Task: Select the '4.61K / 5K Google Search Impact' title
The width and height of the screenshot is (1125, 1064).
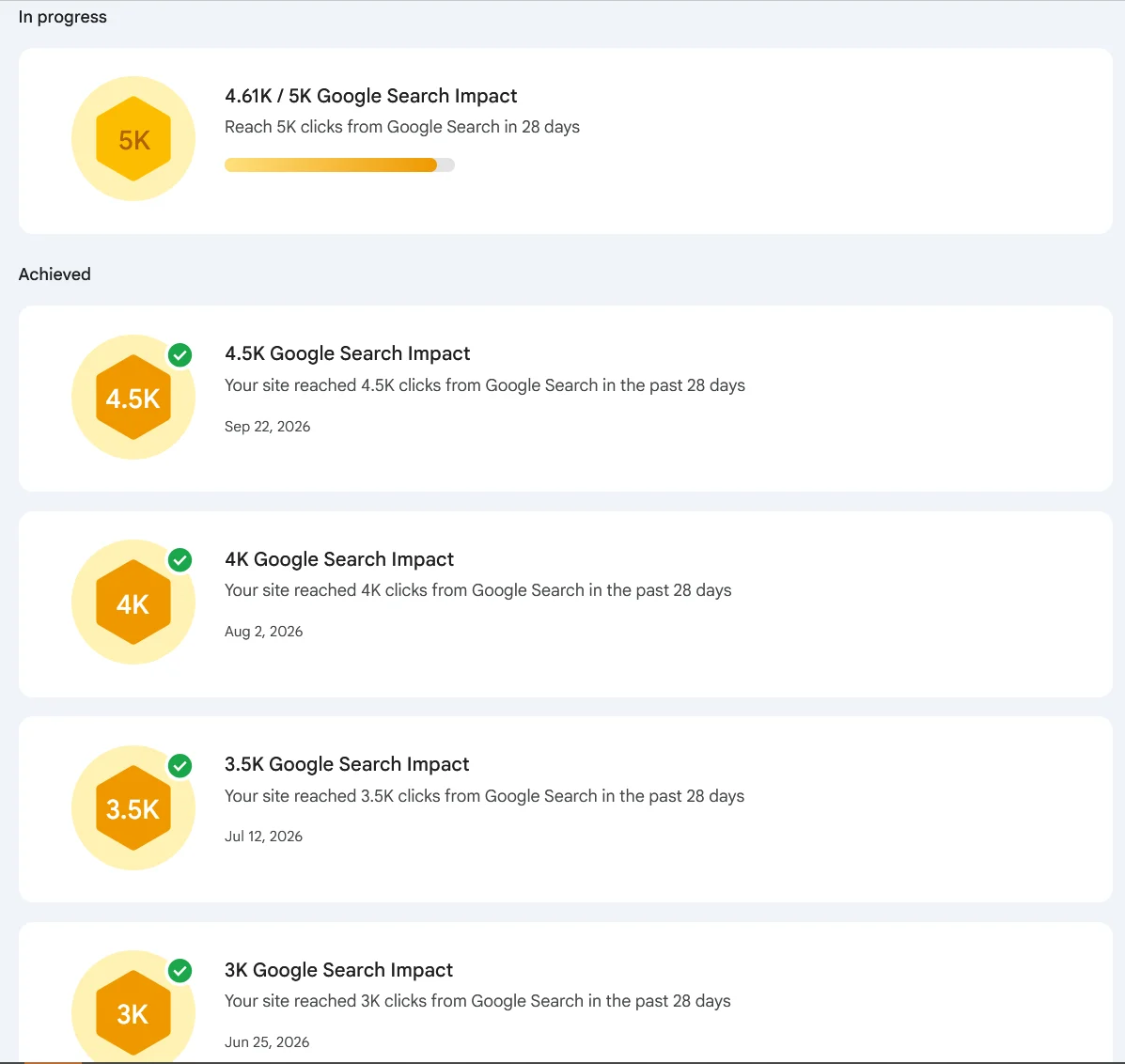Action: [x=371, y=96]
